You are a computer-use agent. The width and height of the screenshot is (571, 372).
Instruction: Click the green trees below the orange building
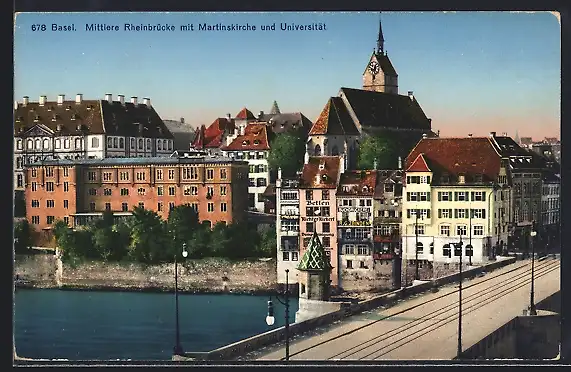tap(160, 235)
